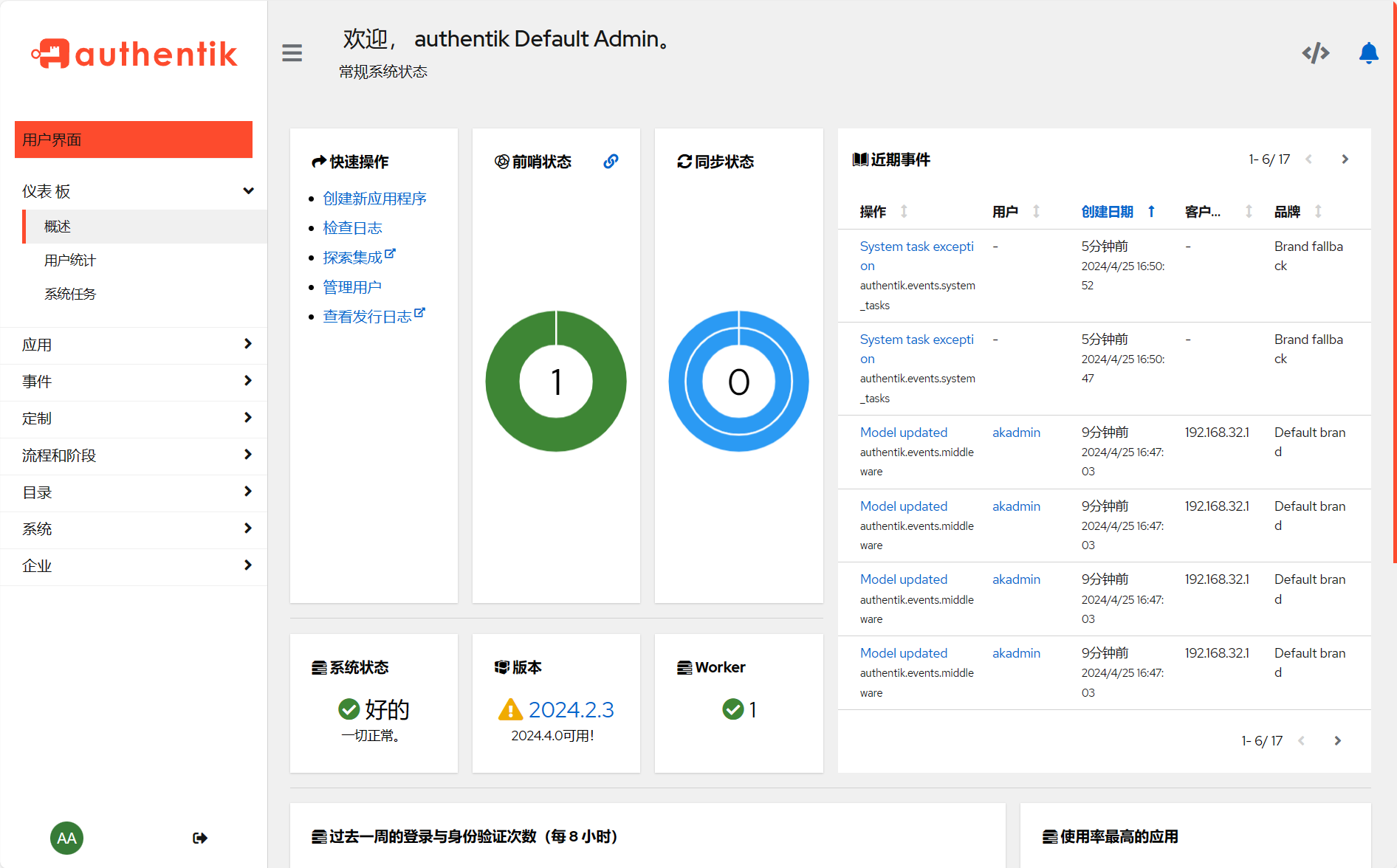Click the 创建新应用程序 link
The width and height of the screenshot is (1397, 868).
(374, 199)
